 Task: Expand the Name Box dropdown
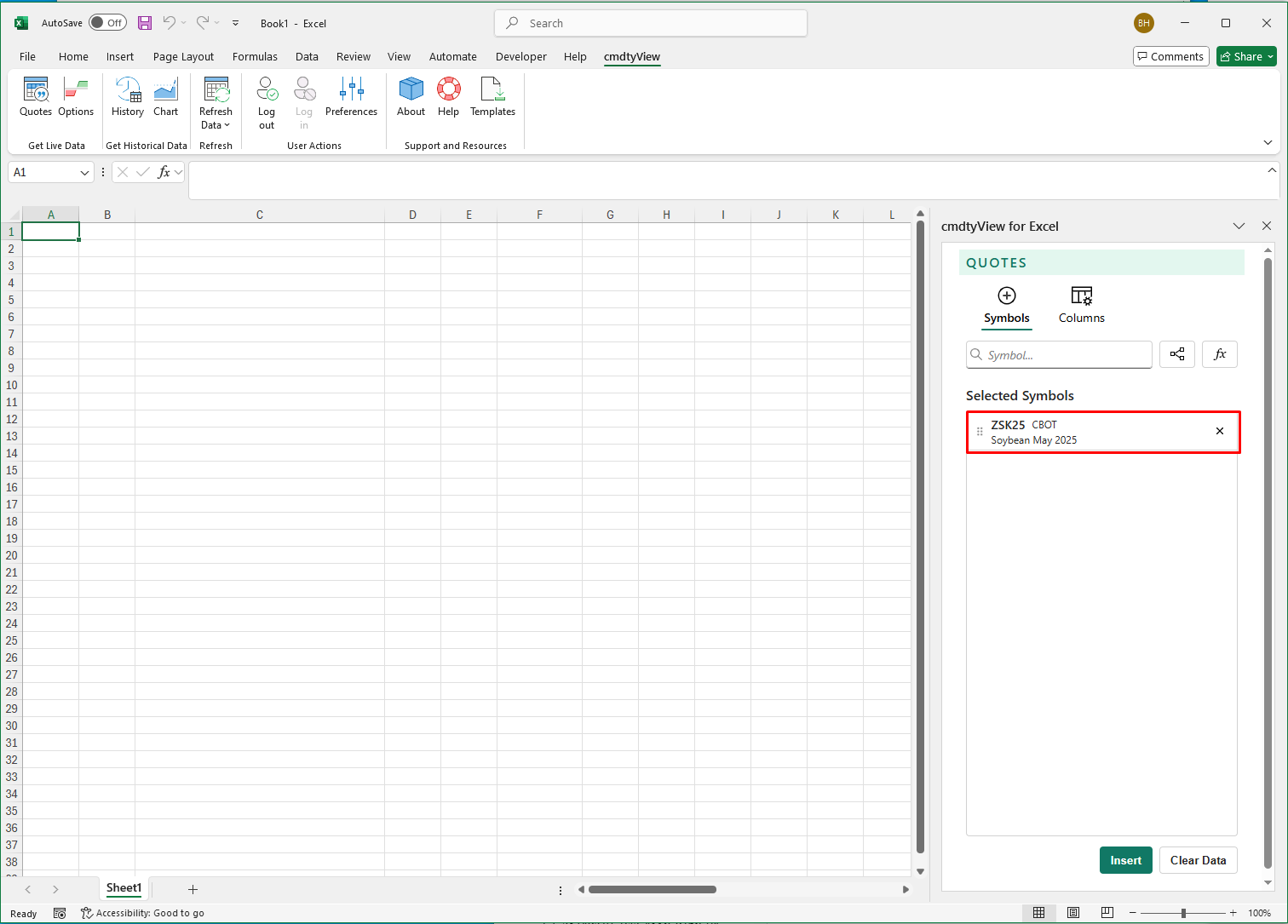pyautogui.click(x=84, y=173)
